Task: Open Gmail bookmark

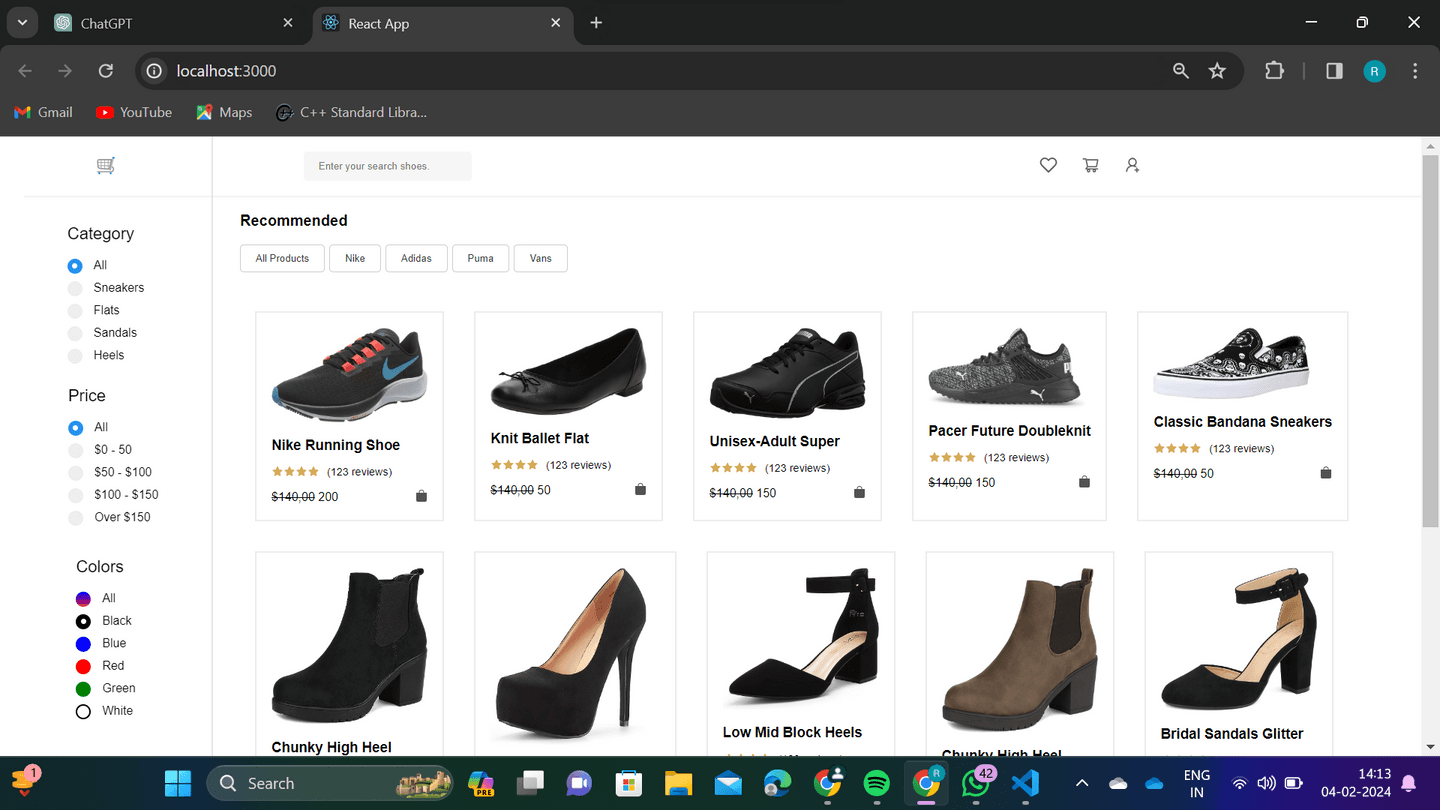Action: pyautogui.click(x=43, y=112)
